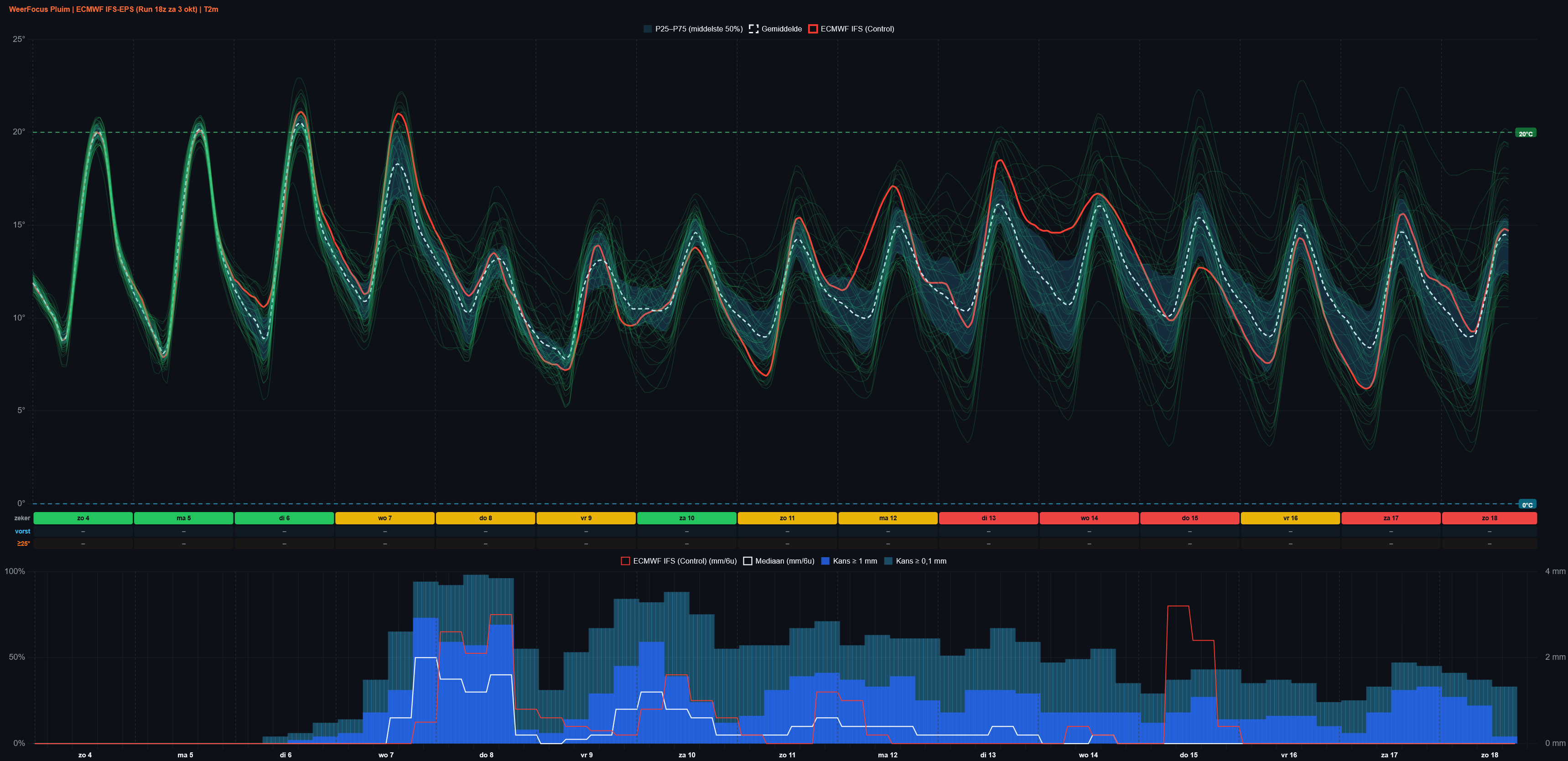Select the yellow 'zo 11' certainty bar
This screenshot has width=1568, height=761.
tap(787, 518)
